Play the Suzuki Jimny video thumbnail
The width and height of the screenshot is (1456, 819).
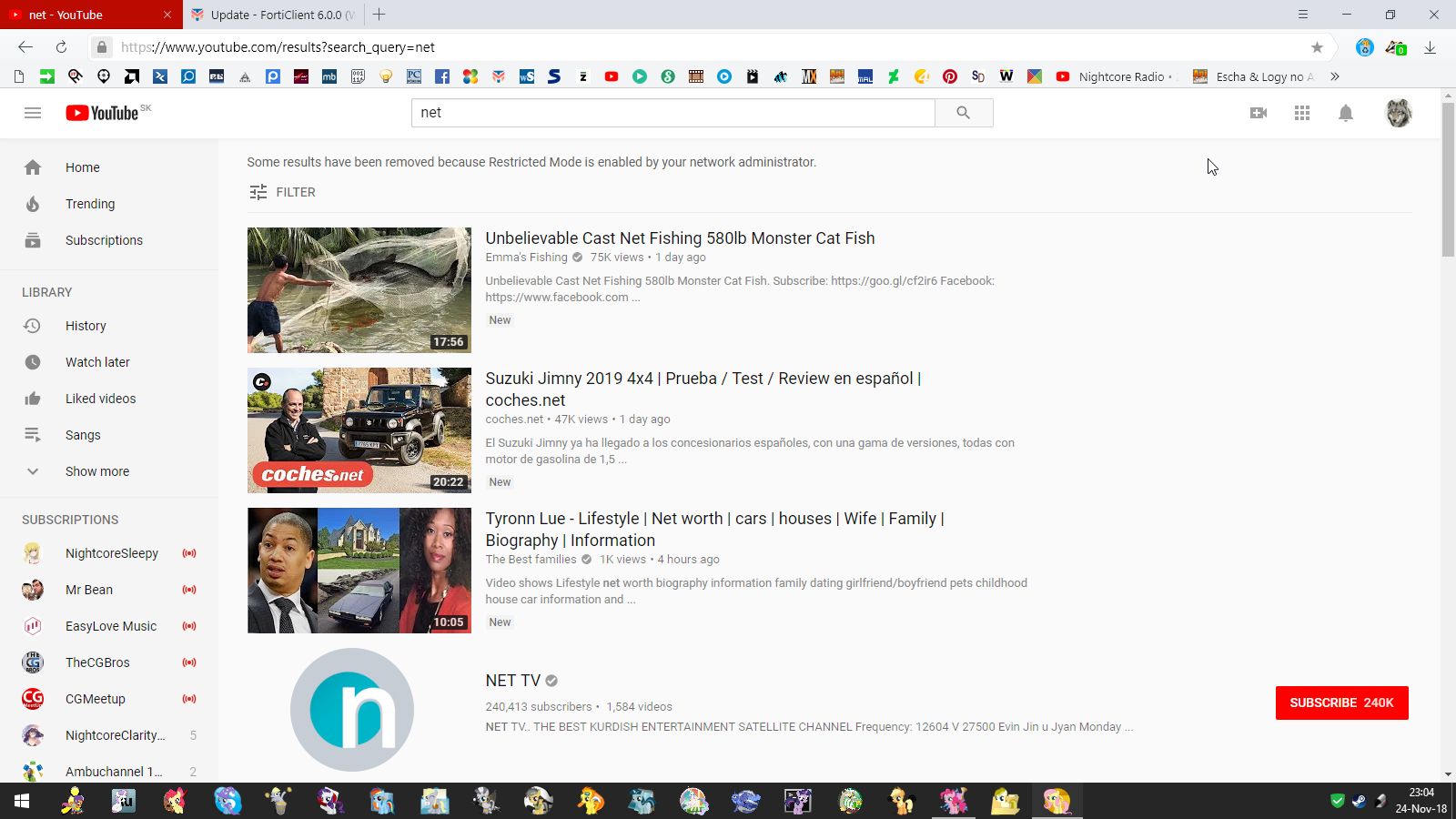click(x=359, y=430)
